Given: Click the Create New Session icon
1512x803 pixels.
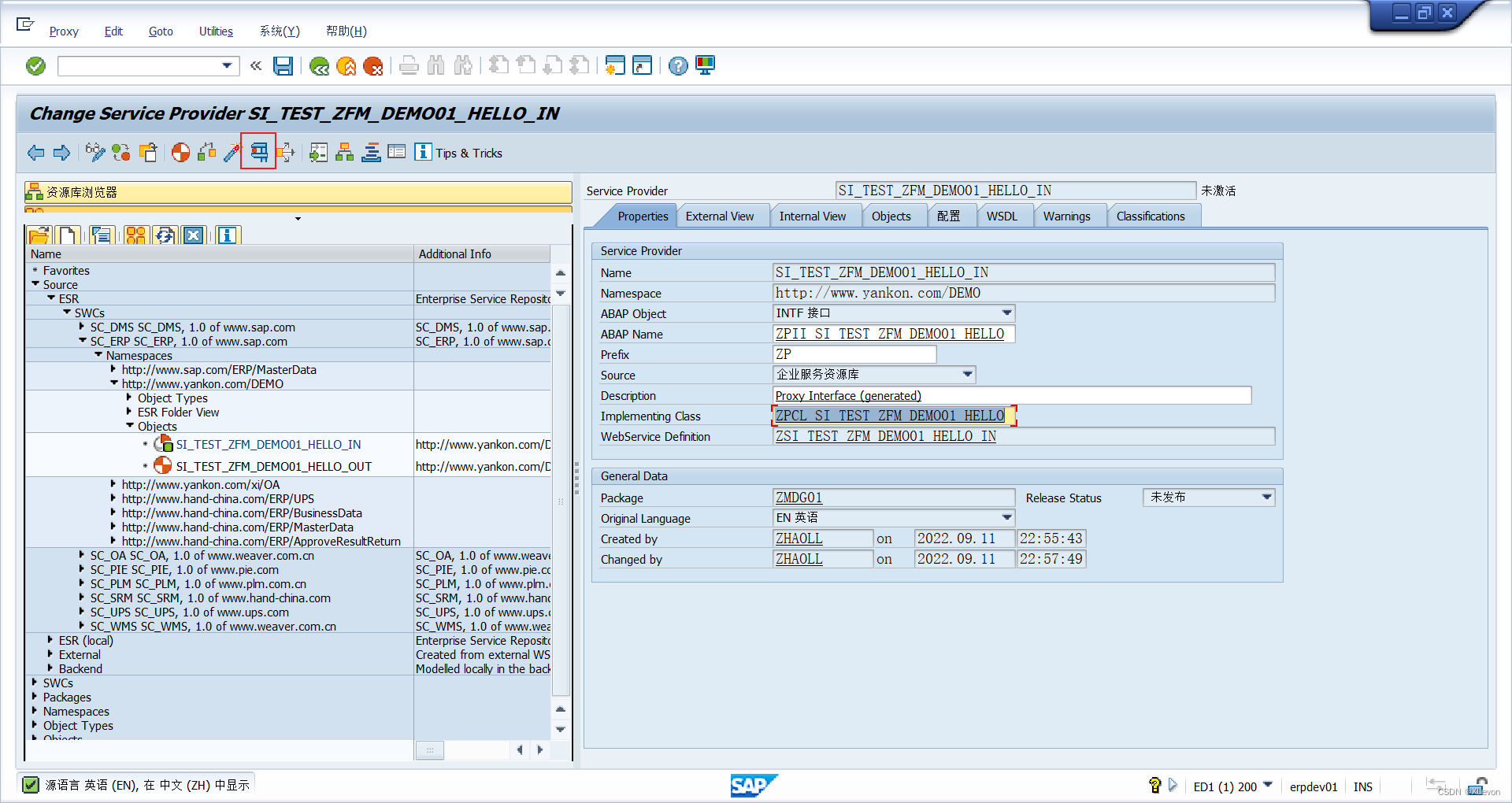Looking at the screenshot, I should point(615,65).
